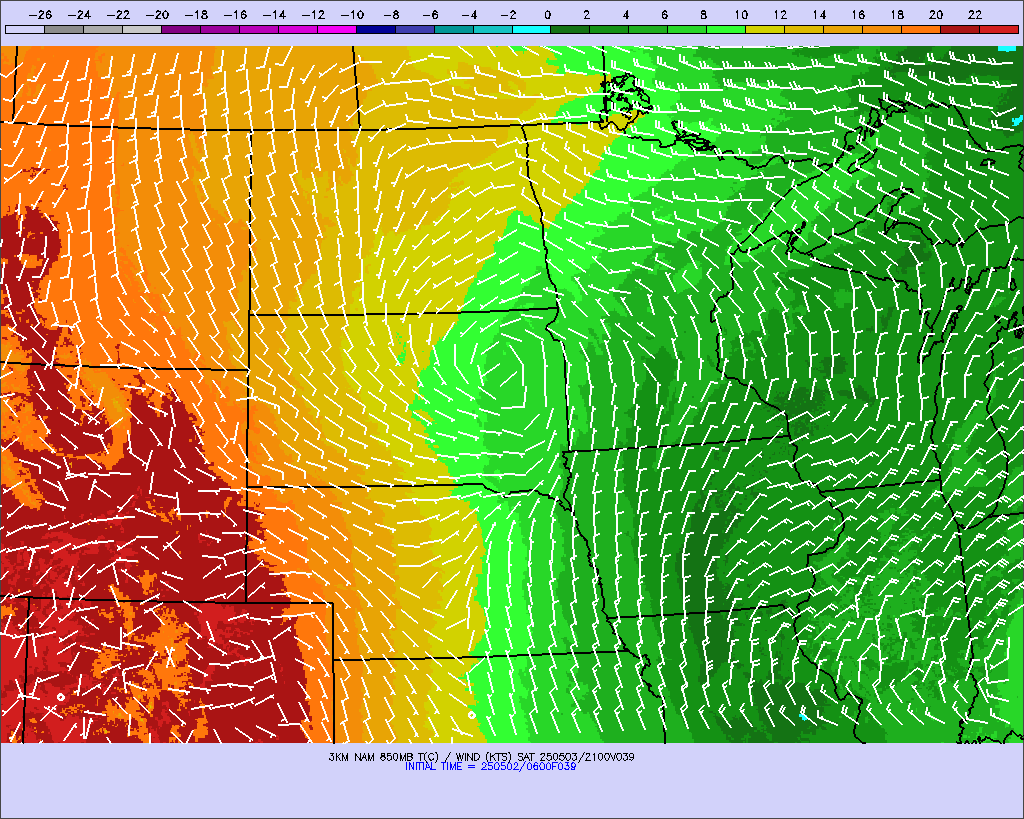Click the lavender swatch left of -26
The width and height of the screenshot is (1024, 819).
25,29
